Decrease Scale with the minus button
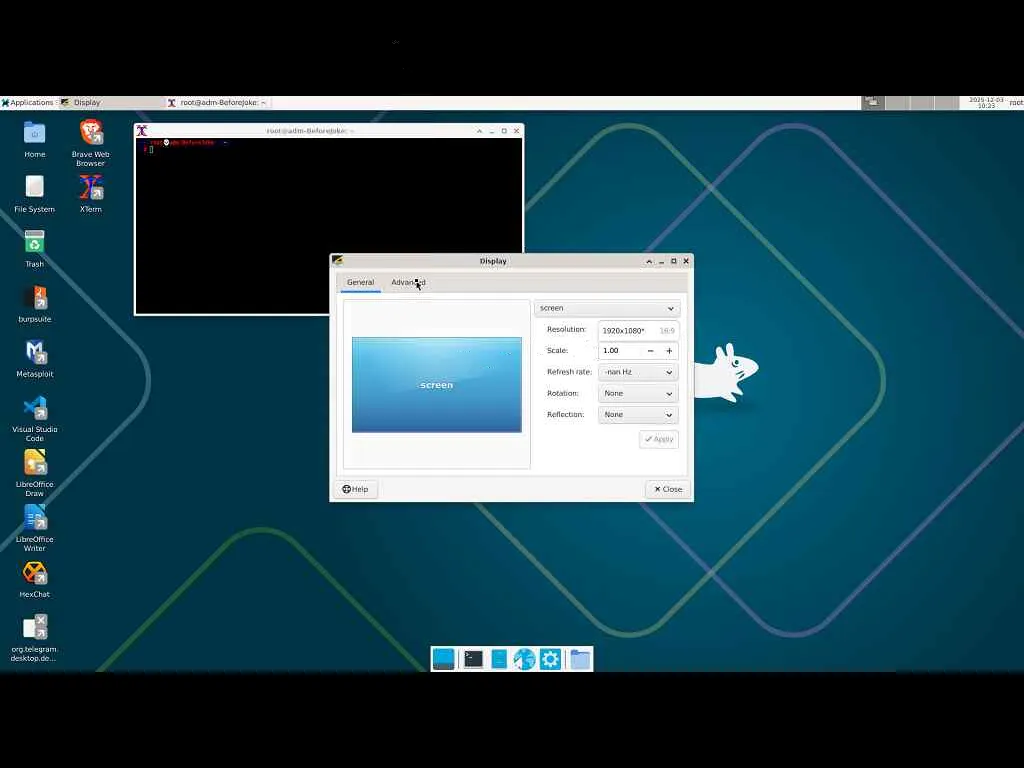This screenshot has height=768, width=1024. pos(650,351)
